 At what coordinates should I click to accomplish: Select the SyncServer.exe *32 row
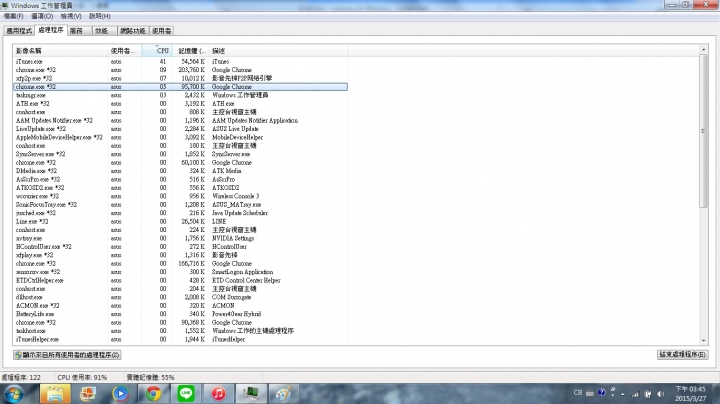[180, 154]
